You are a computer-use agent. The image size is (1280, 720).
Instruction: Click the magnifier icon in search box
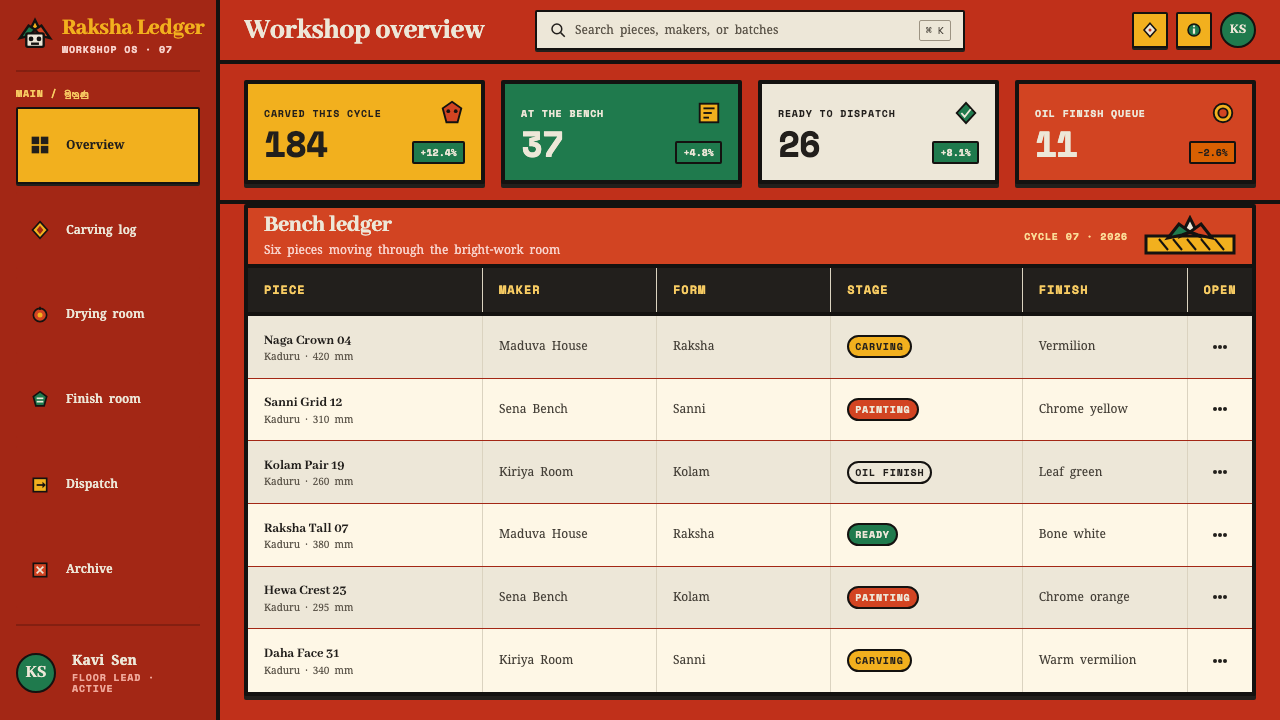coord(558,30)
